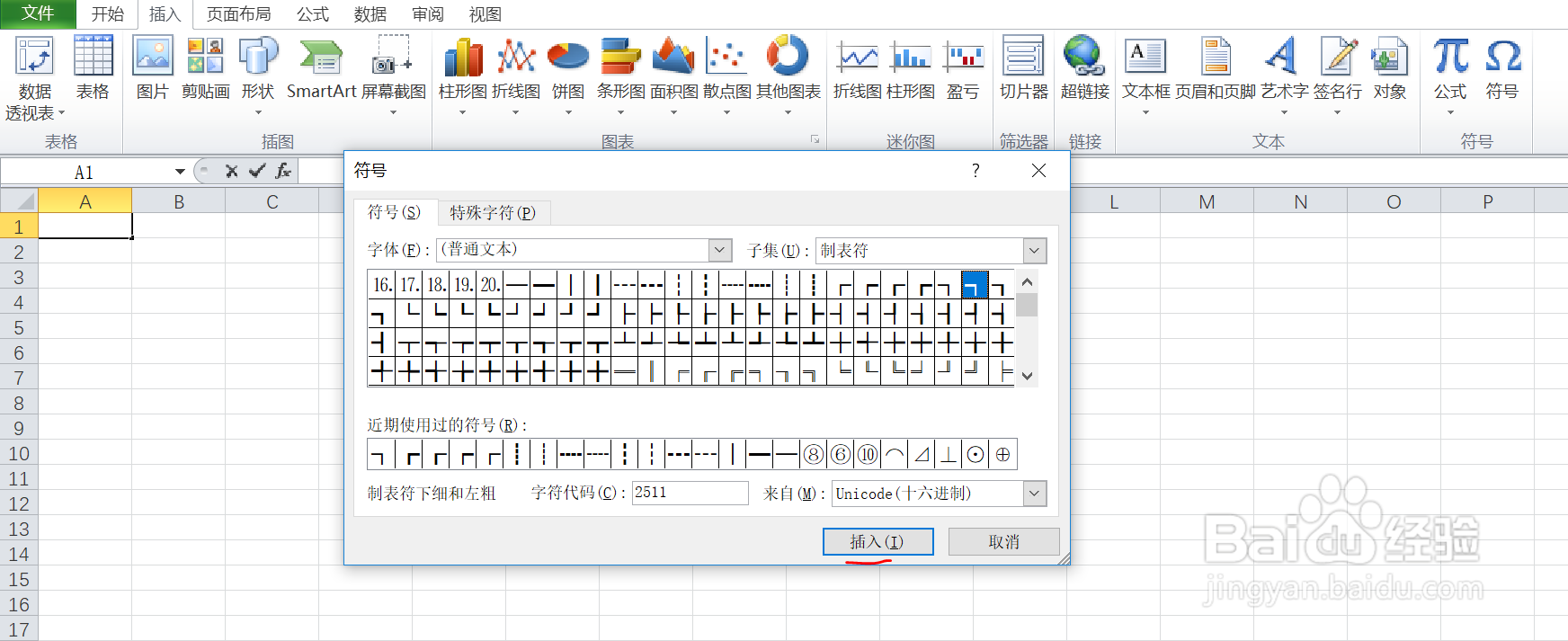Click cell A1
The image size is (1568, 641).
85,227
